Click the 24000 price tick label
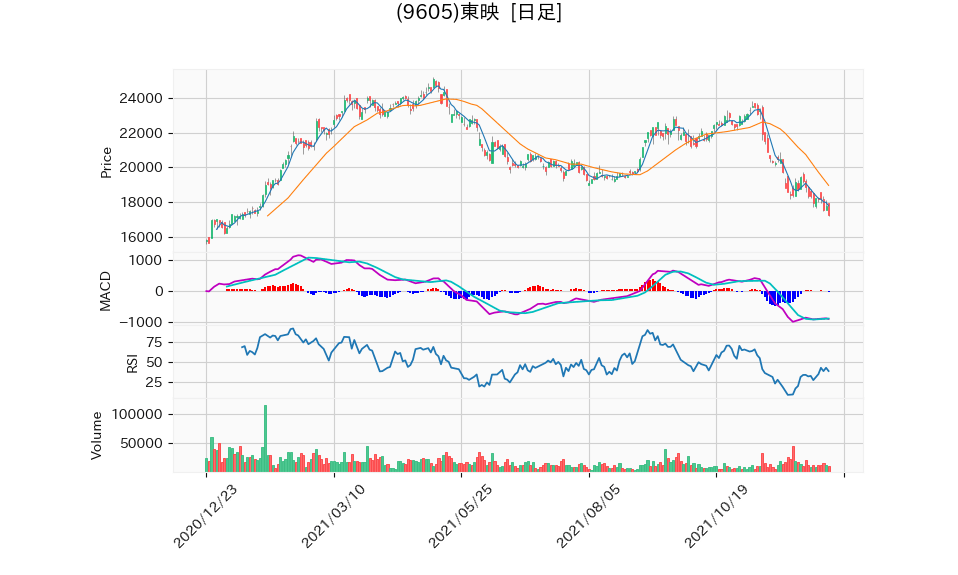The width and height of the screenshot is (958, 575). [141, 98]
